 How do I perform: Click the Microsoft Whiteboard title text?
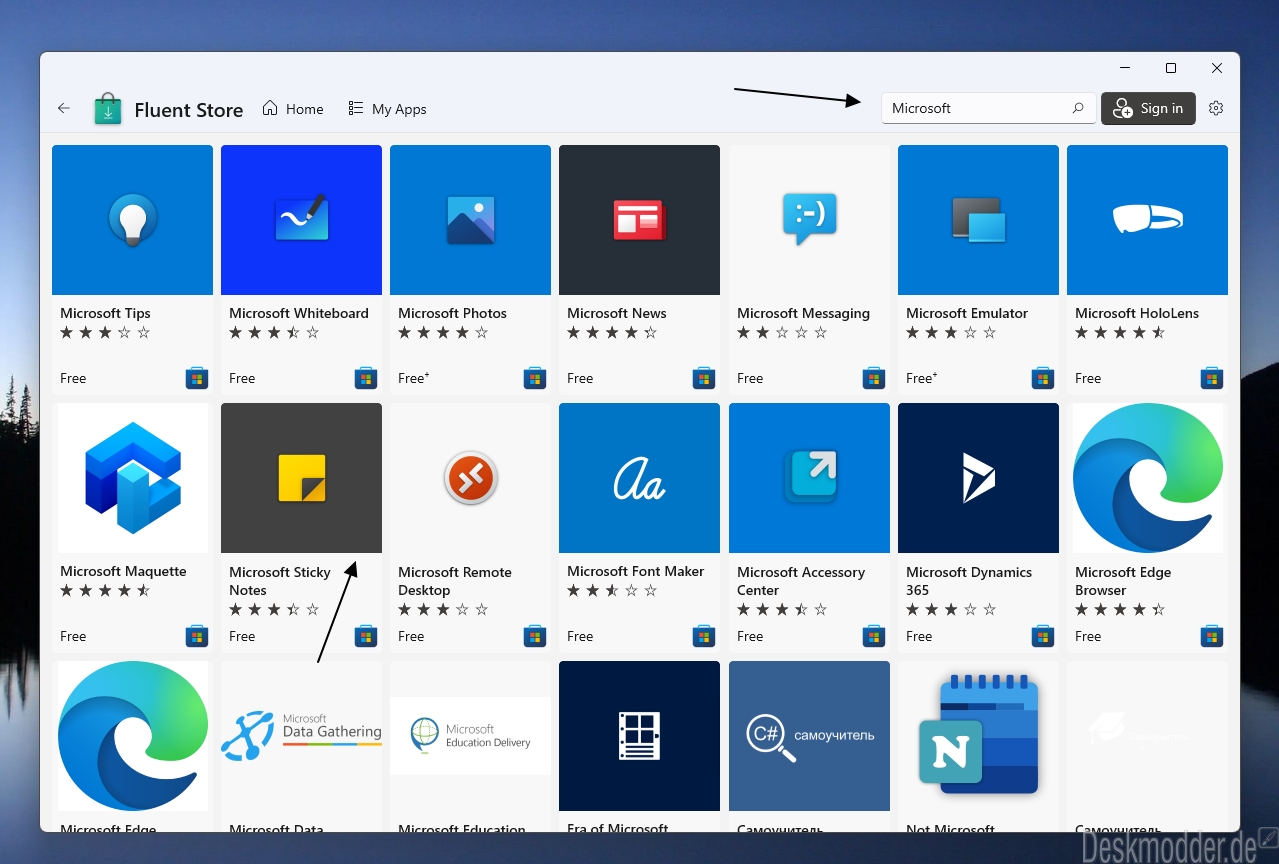[x=299, y=313]
